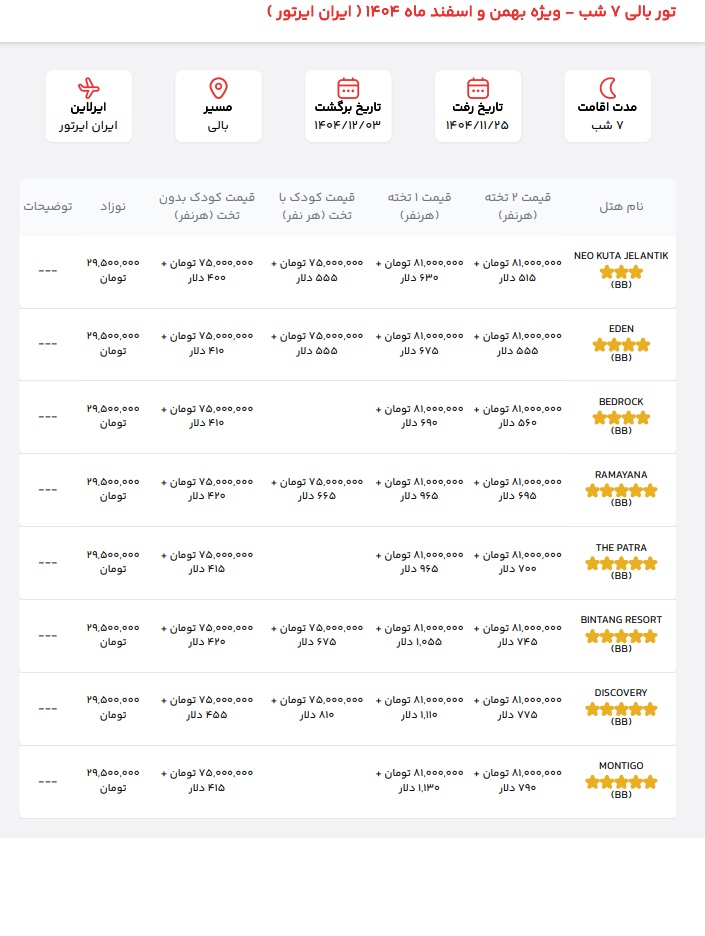
Task: Click the RAMAYANA hotel star rating
Action: coord(621,491)
